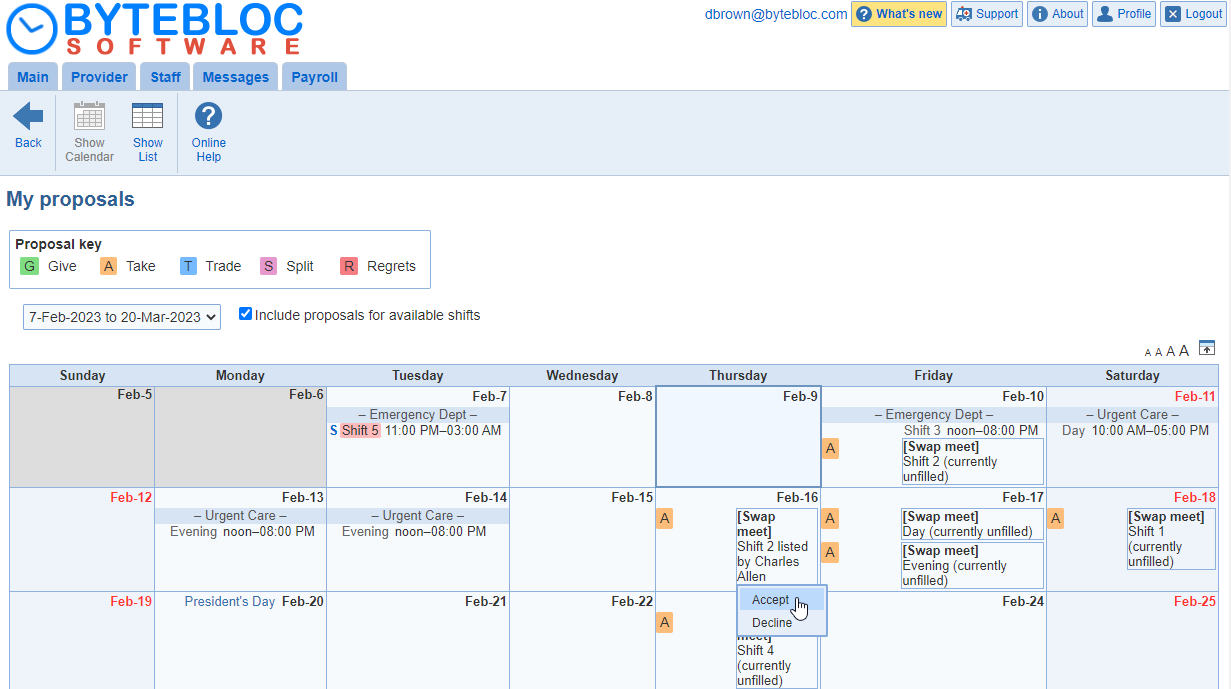Click the pink Split key swatch
The width and height of the screenshot is (1231, 689).
tap(268, 266)
